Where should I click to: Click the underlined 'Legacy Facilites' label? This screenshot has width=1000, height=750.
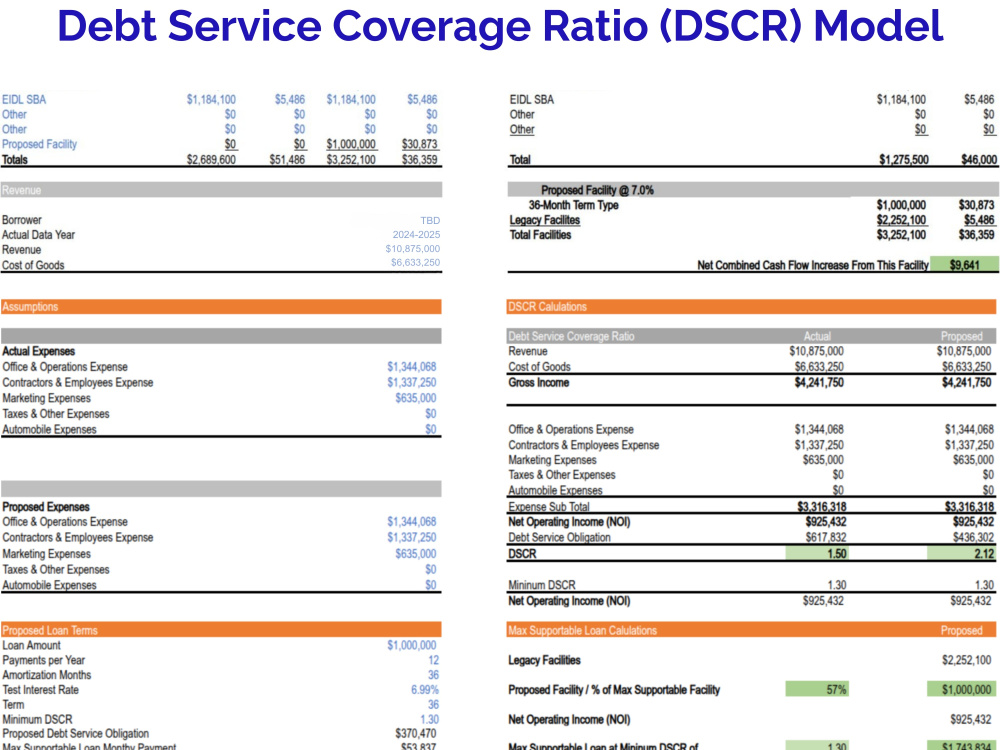click(545, 220)
